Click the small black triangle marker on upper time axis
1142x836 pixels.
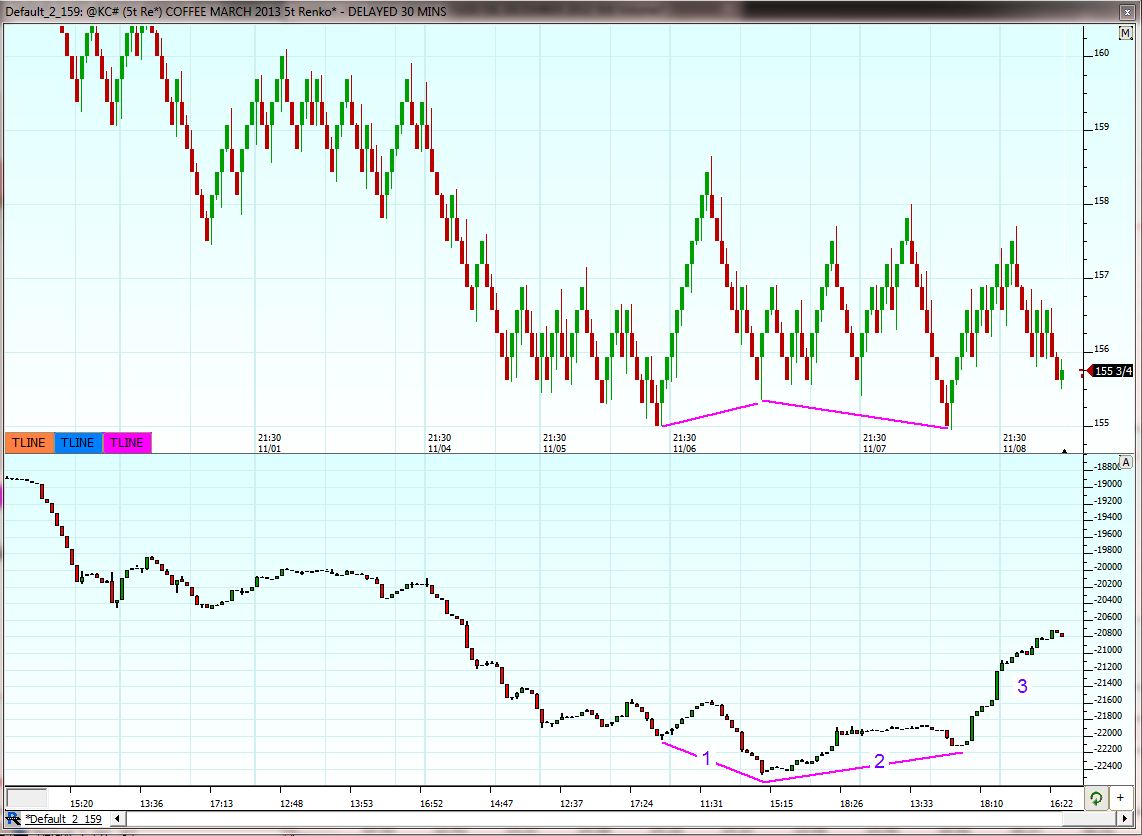(x=1065, y=451)
